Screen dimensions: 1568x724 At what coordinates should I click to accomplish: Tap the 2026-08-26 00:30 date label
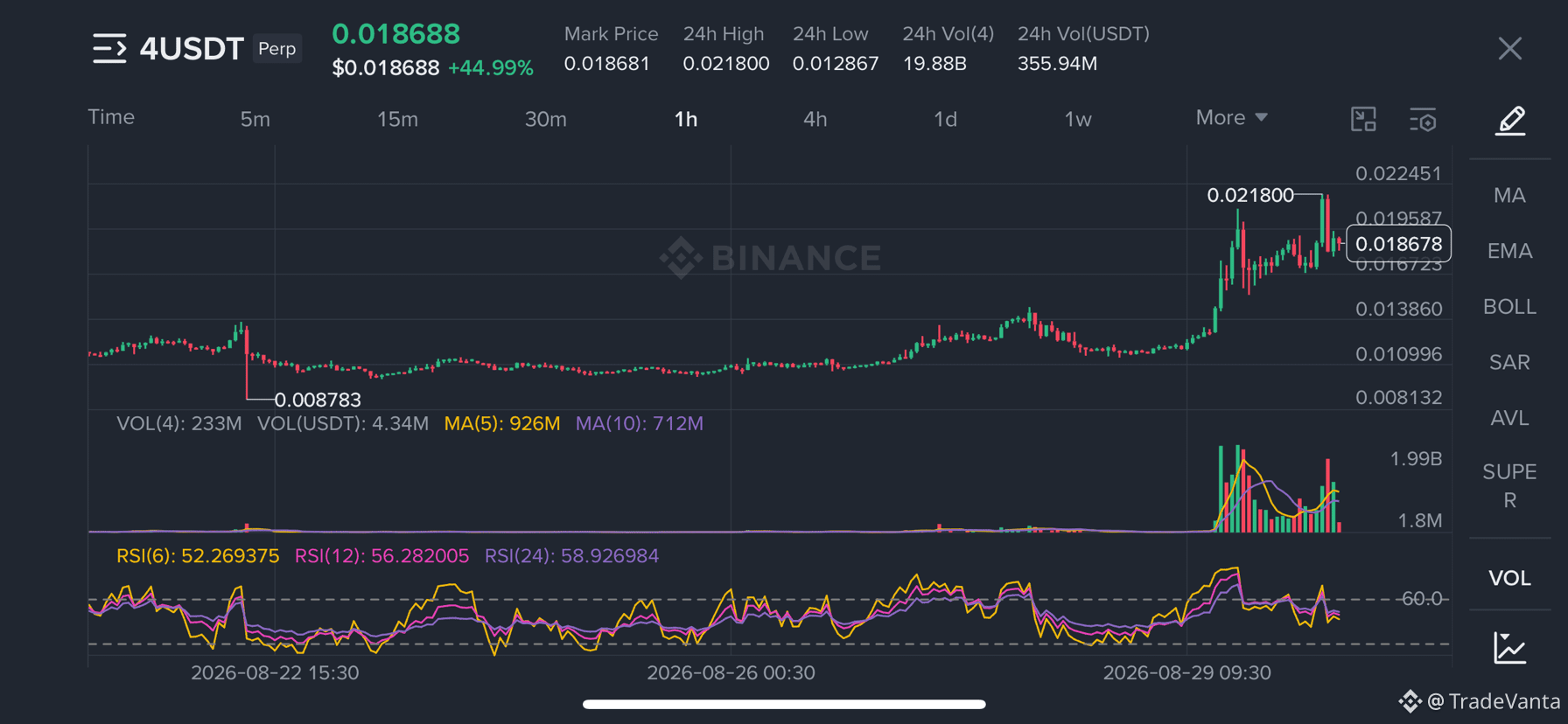731,672
